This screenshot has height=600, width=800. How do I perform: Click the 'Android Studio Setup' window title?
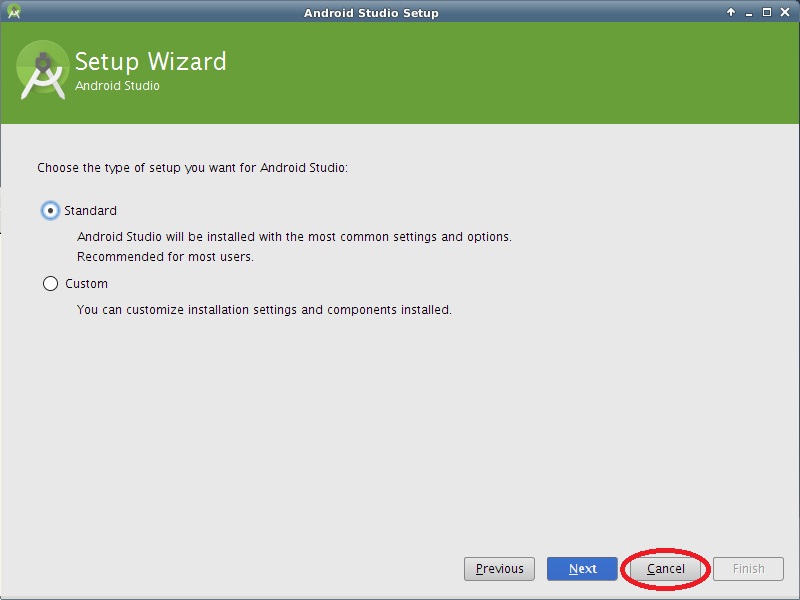[371, 13]
